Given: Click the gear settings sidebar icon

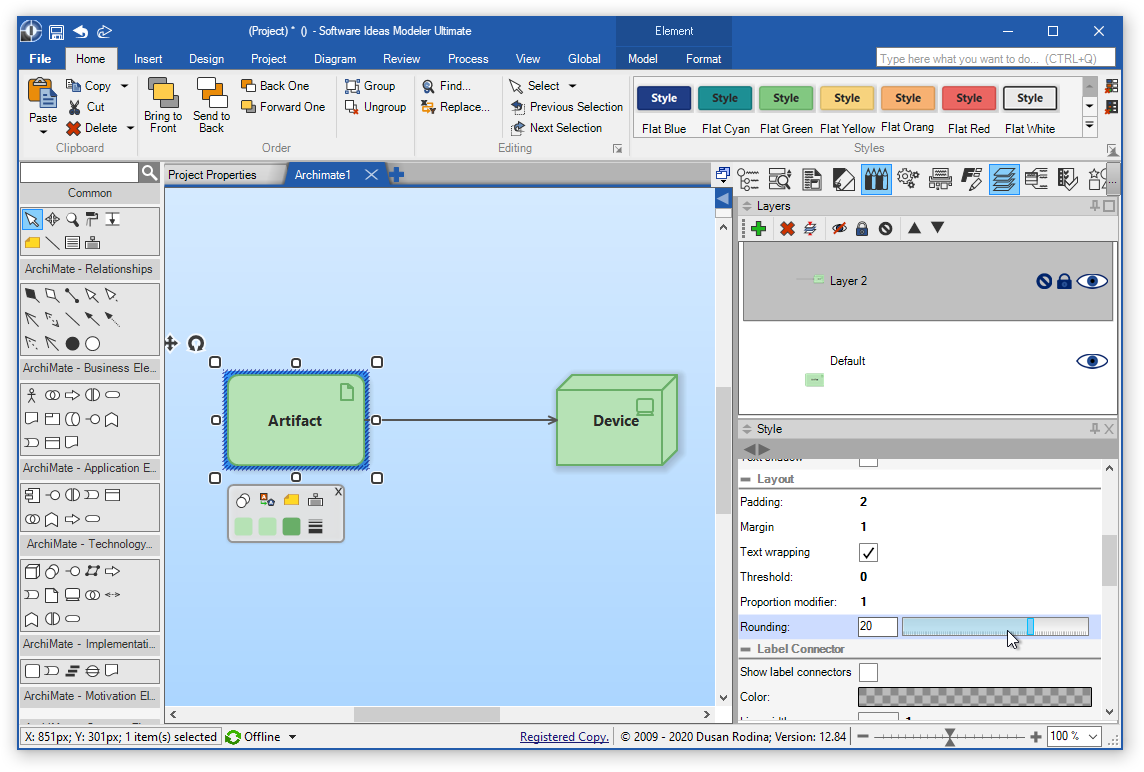Looking at the screenshot, I should click(908, 178).
